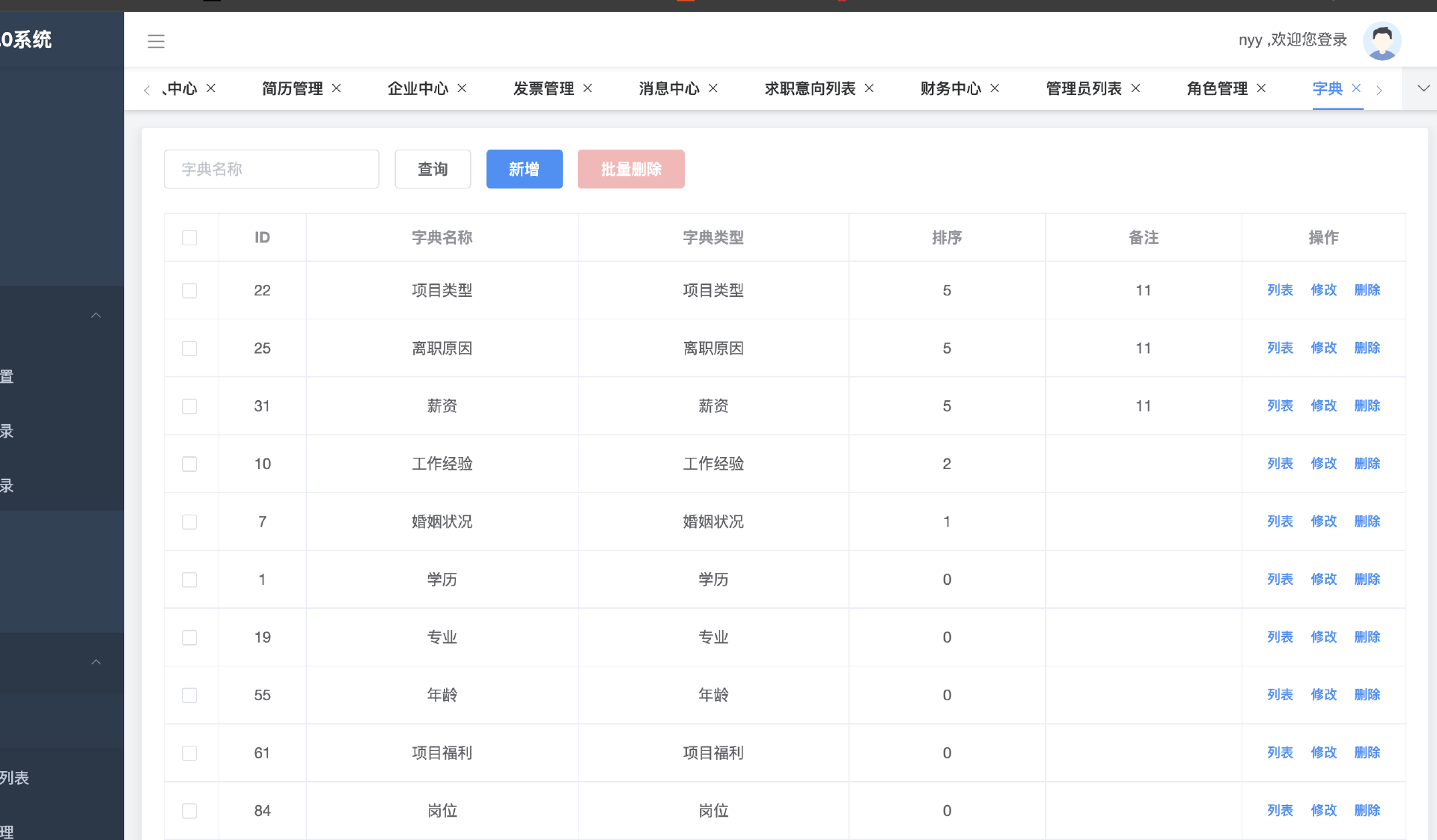Toggle the hamburger sidebar collapse icon
This screenshot has width=1437, height=840.
156,41
